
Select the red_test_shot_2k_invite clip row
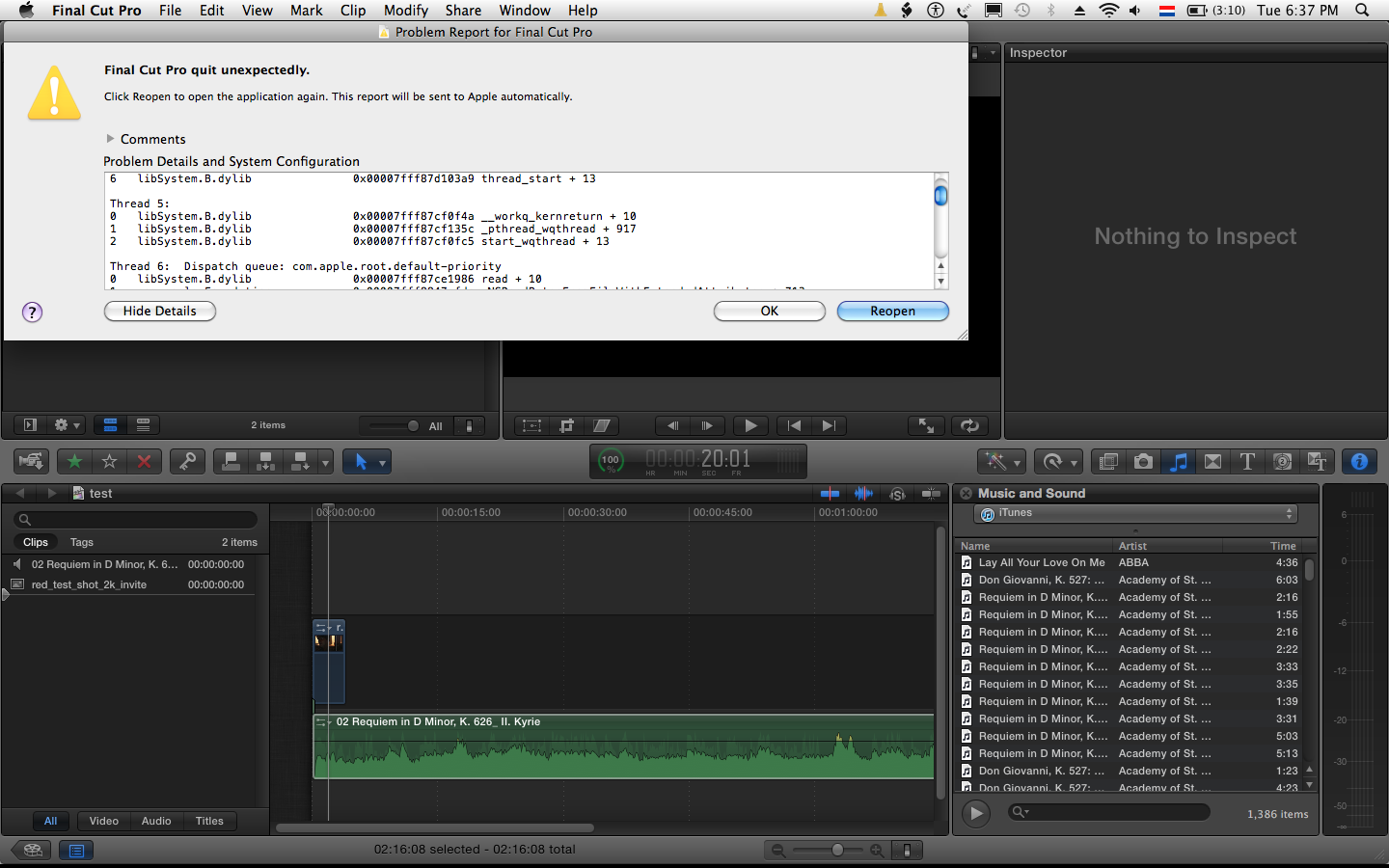tap(129, 584)
